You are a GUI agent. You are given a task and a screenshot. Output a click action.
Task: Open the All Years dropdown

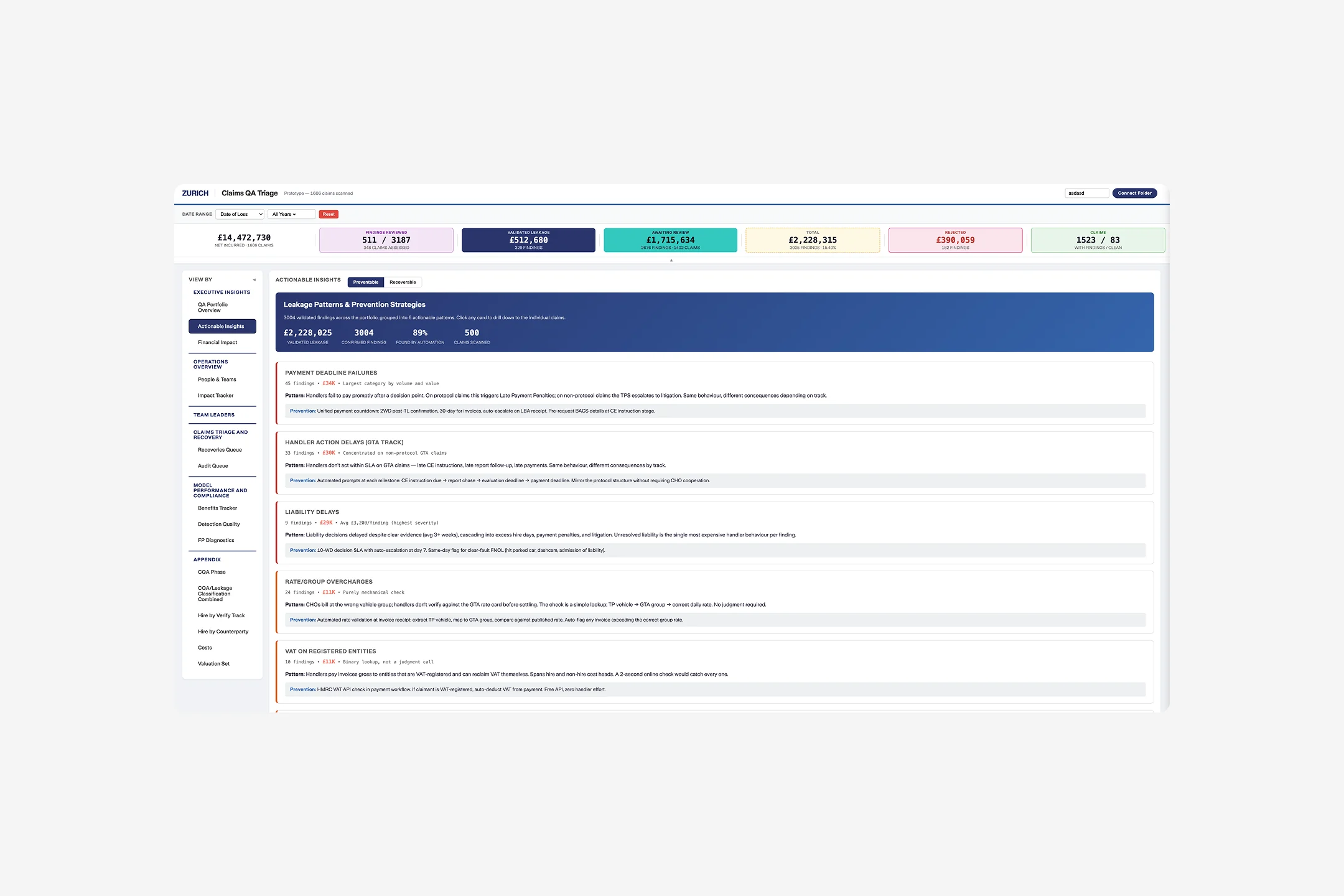(291, 214)
